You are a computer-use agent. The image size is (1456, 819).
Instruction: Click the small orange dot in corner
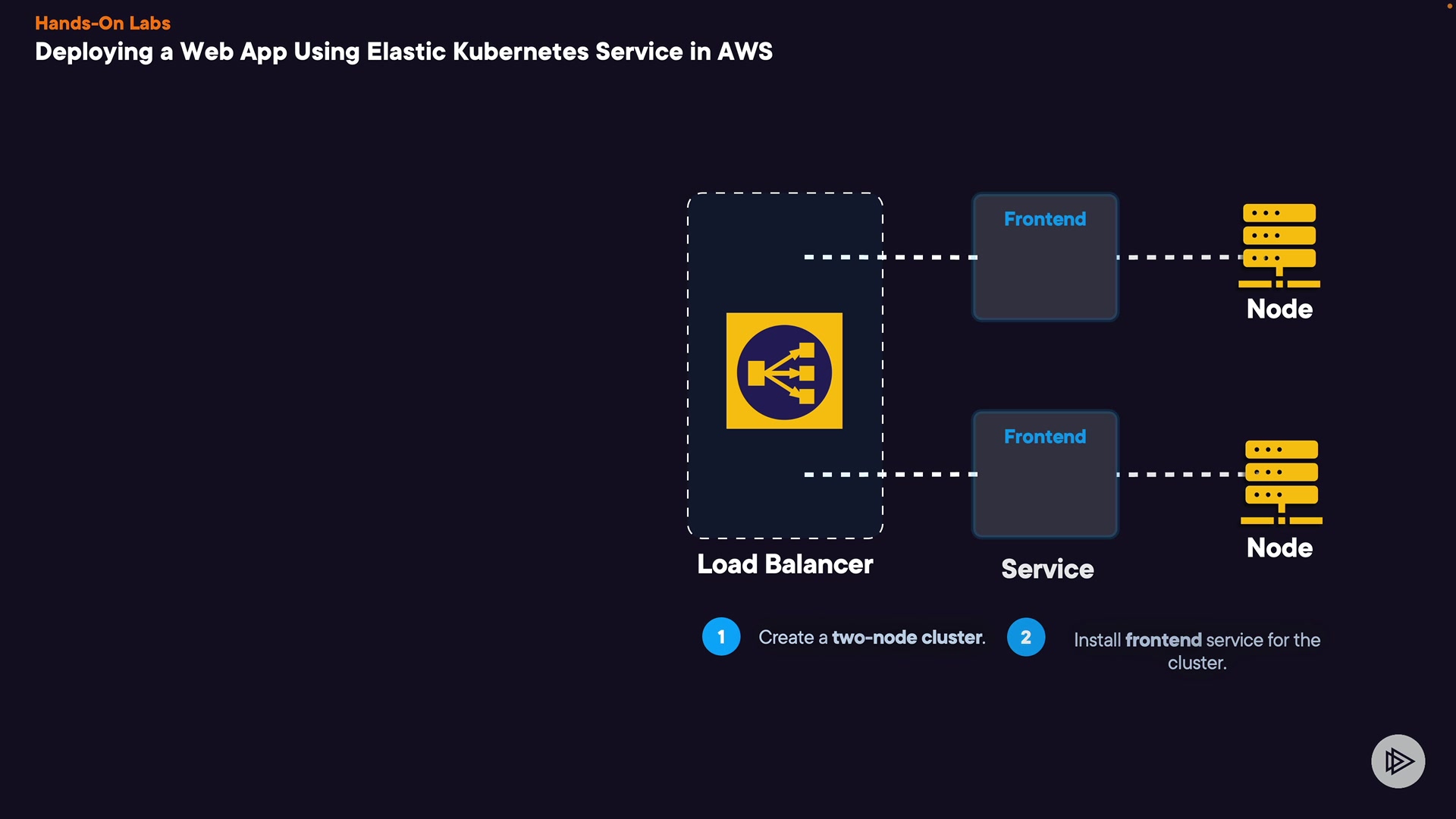[x=1449, y=6]
